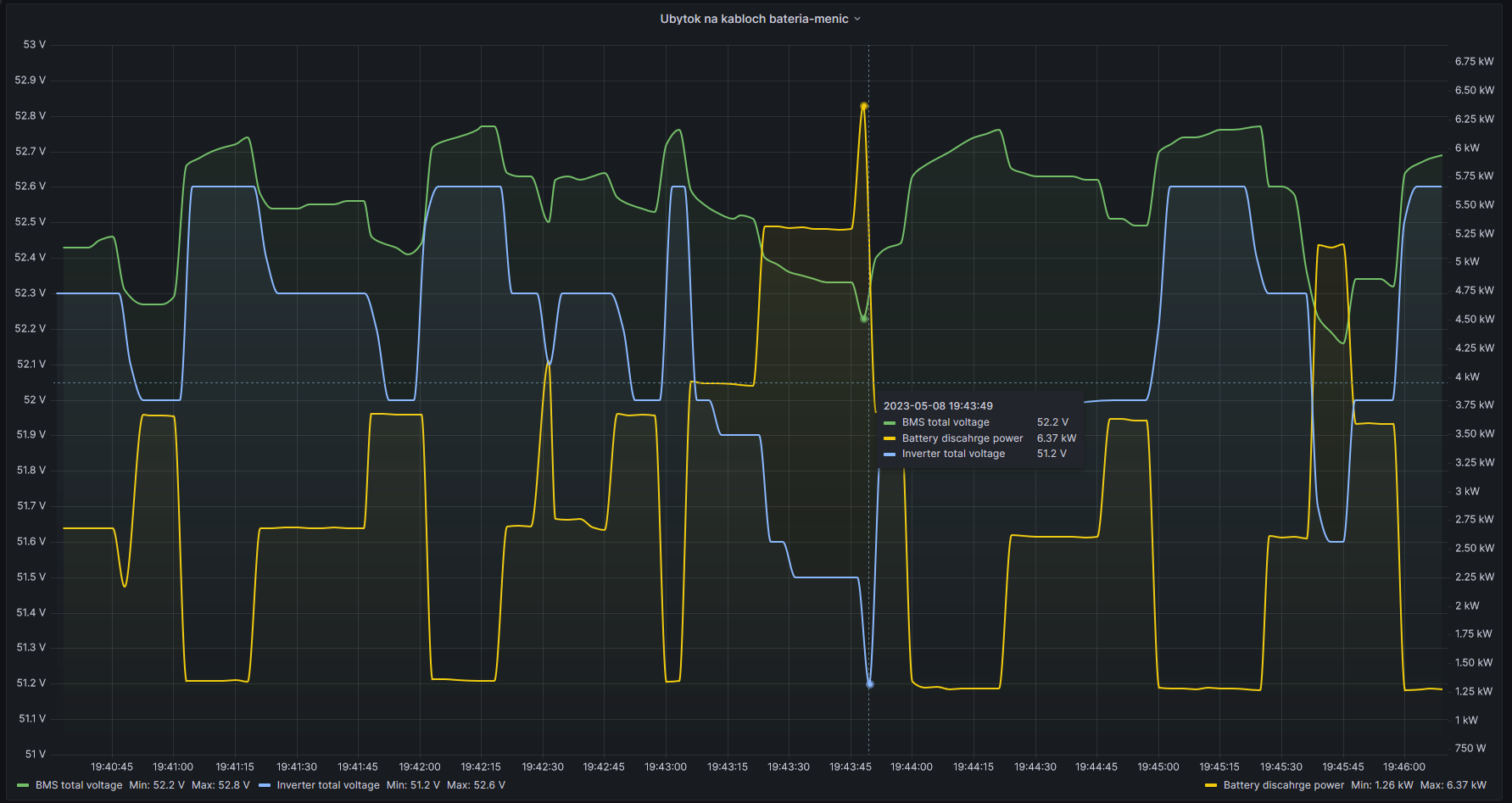The height and width of the screenshot is (803, 1512).
Task: Toggle BMS total voltage series in legend
Action: 79,785
